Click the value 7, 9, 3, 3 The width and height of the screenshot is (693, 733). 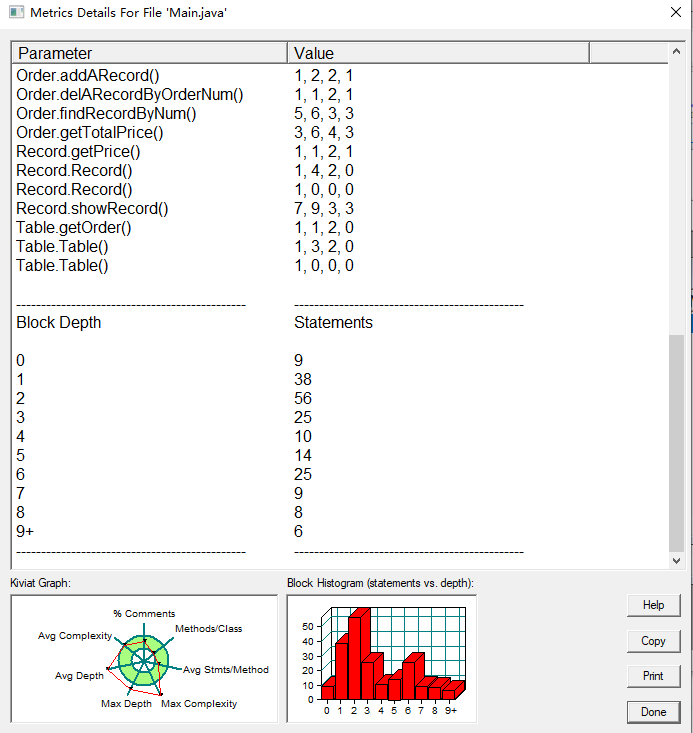(324, 208)
